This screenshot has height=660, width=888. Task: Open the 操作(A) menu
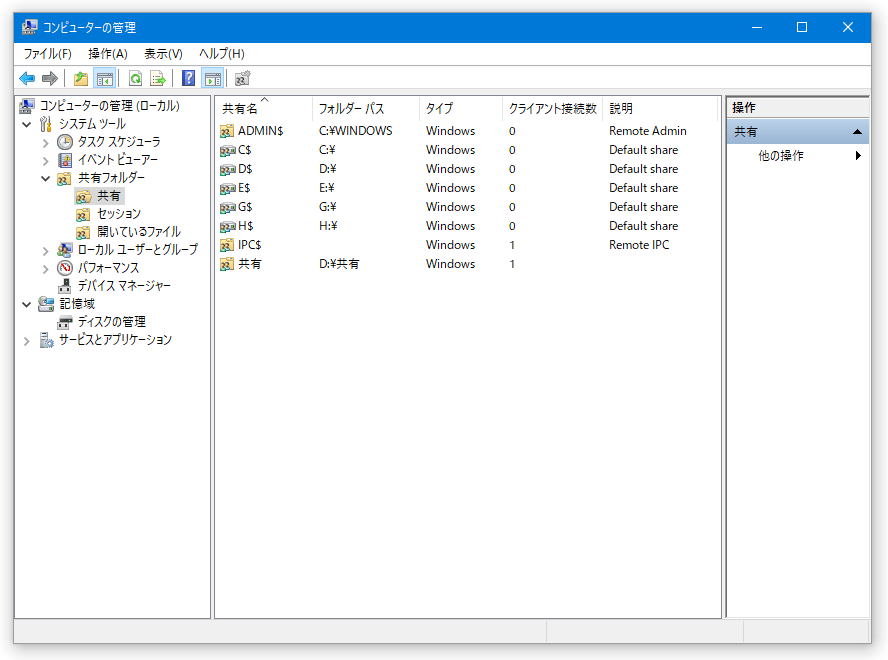pos(108,54)
